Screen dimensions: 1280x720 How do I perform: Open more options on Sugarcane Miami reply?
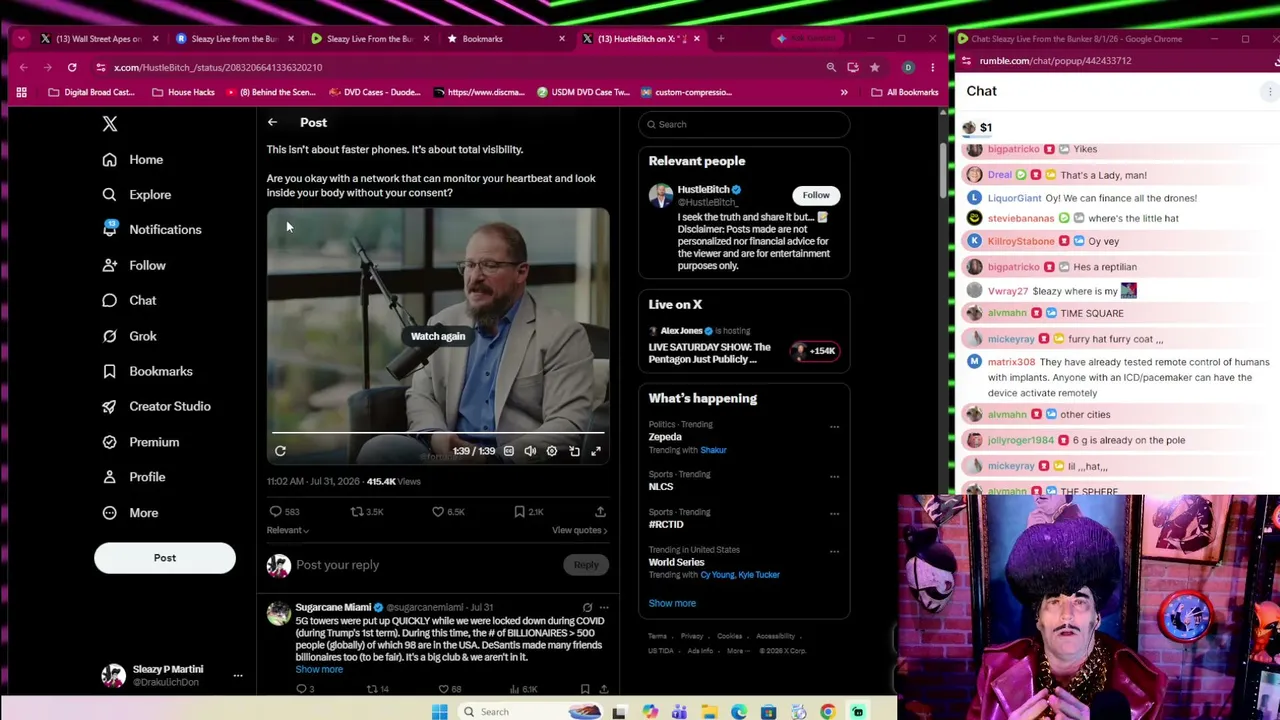[x=603, y=607]
